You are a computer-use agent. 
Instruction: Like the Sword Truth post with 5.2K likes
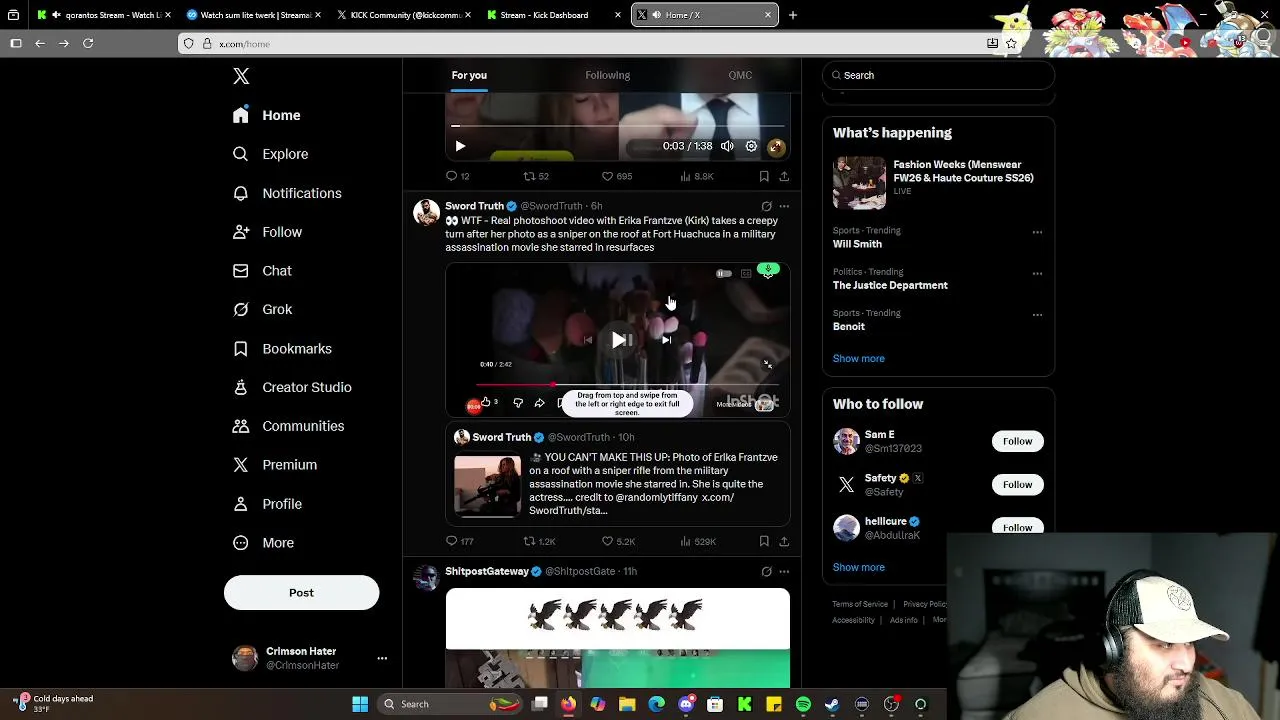[x=618, y=541]
